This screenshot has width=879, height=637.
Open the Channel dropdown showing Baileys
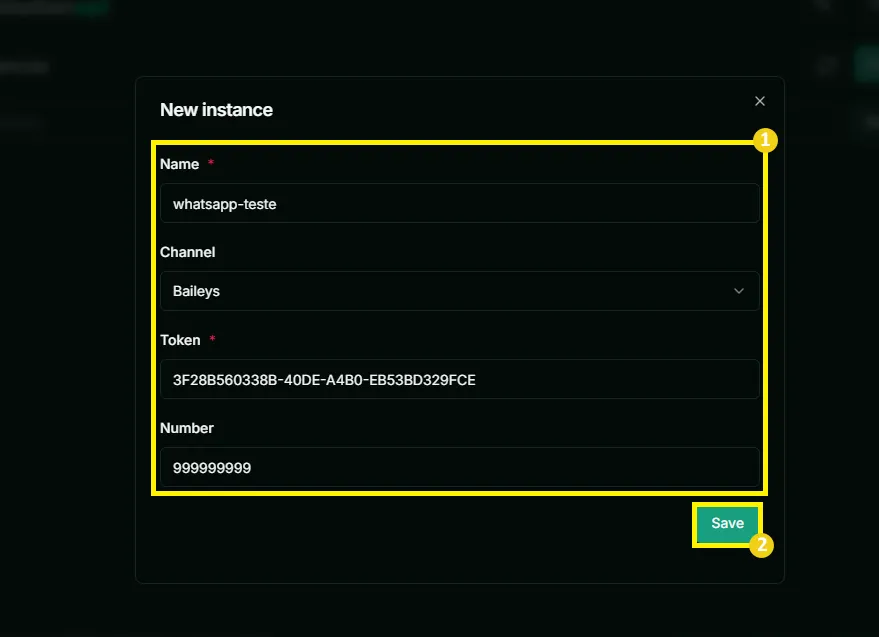[460, 291]
